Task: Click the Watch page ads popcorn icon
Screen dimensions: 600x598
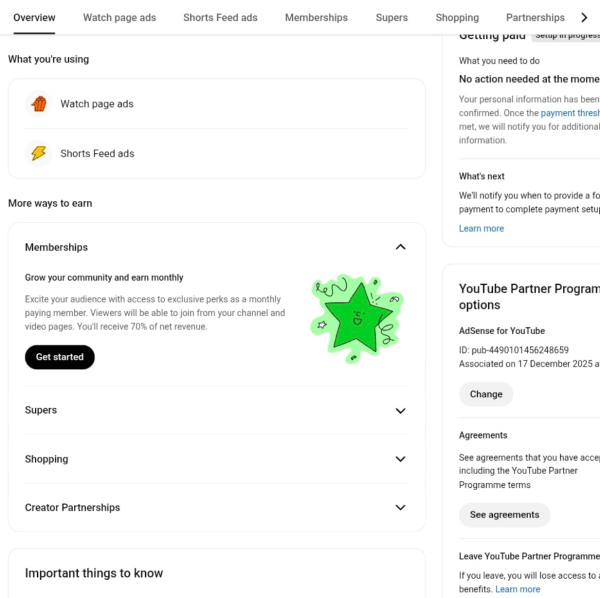Action: click(39, 104)
